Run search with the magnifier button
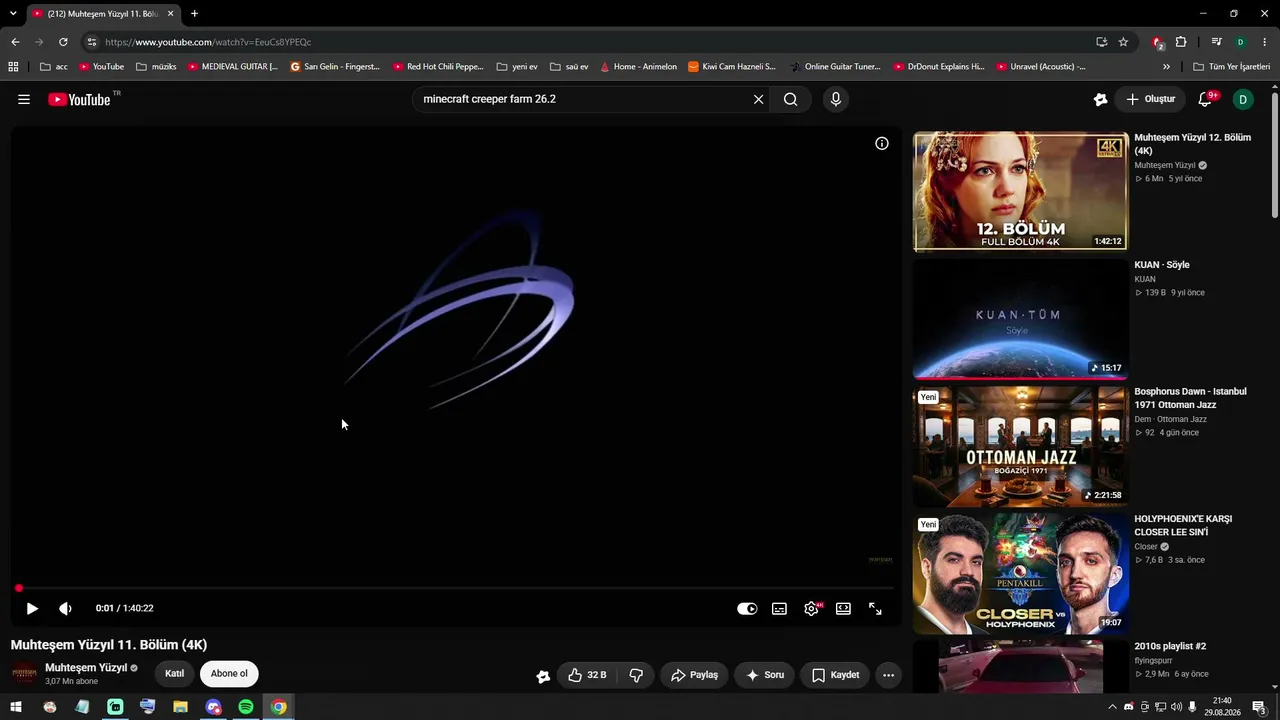 pos(791,99)
